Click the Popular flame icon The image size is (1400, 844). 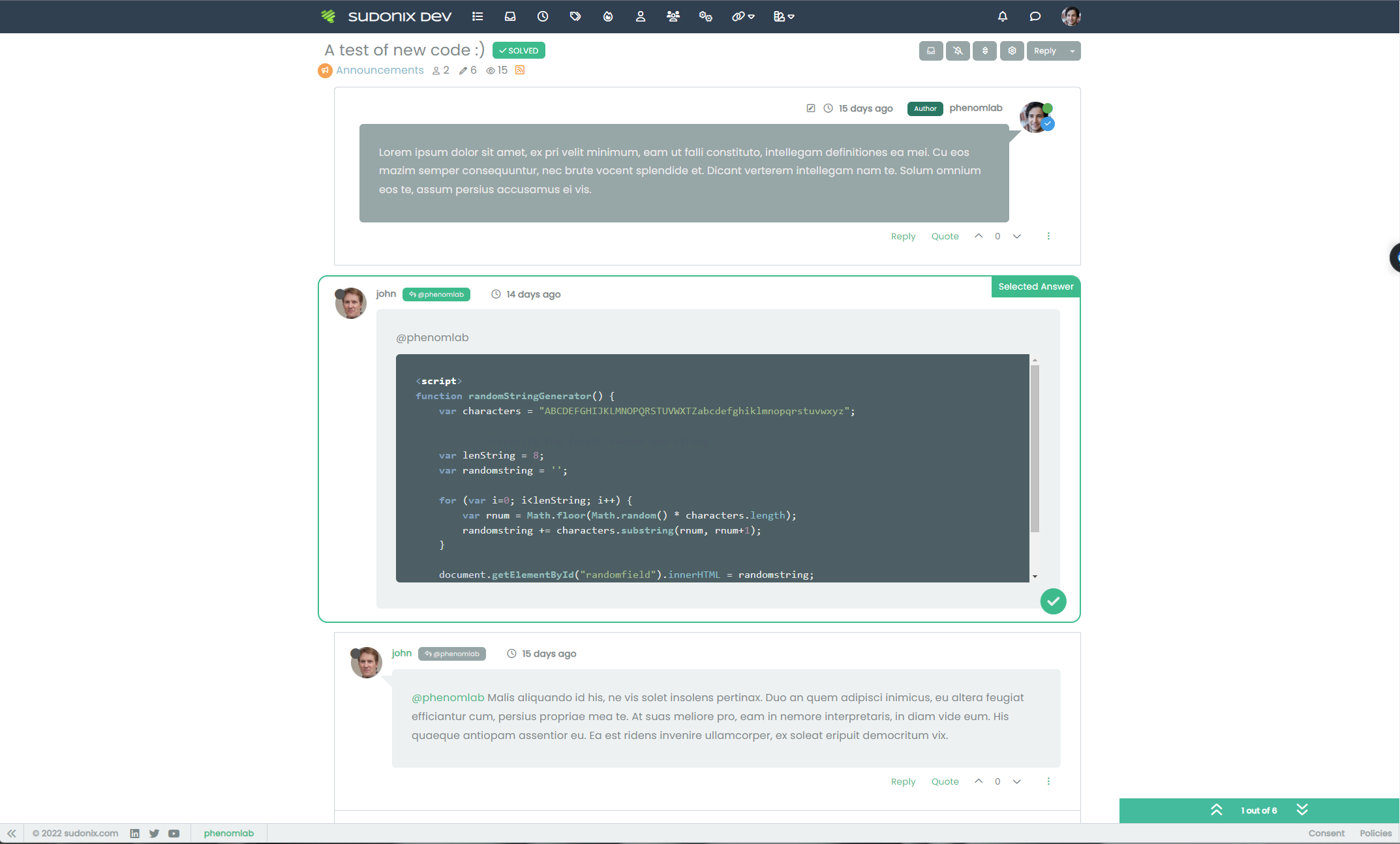[607, 16]
